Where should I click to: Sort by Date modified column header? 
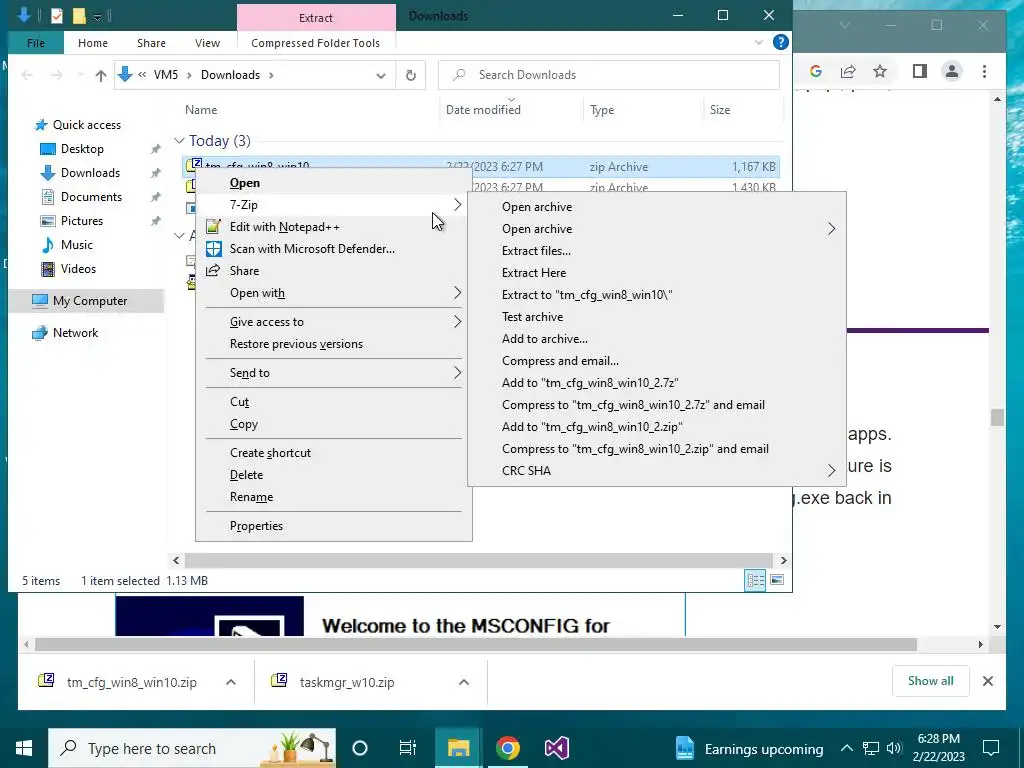click(x=483, y=110)
